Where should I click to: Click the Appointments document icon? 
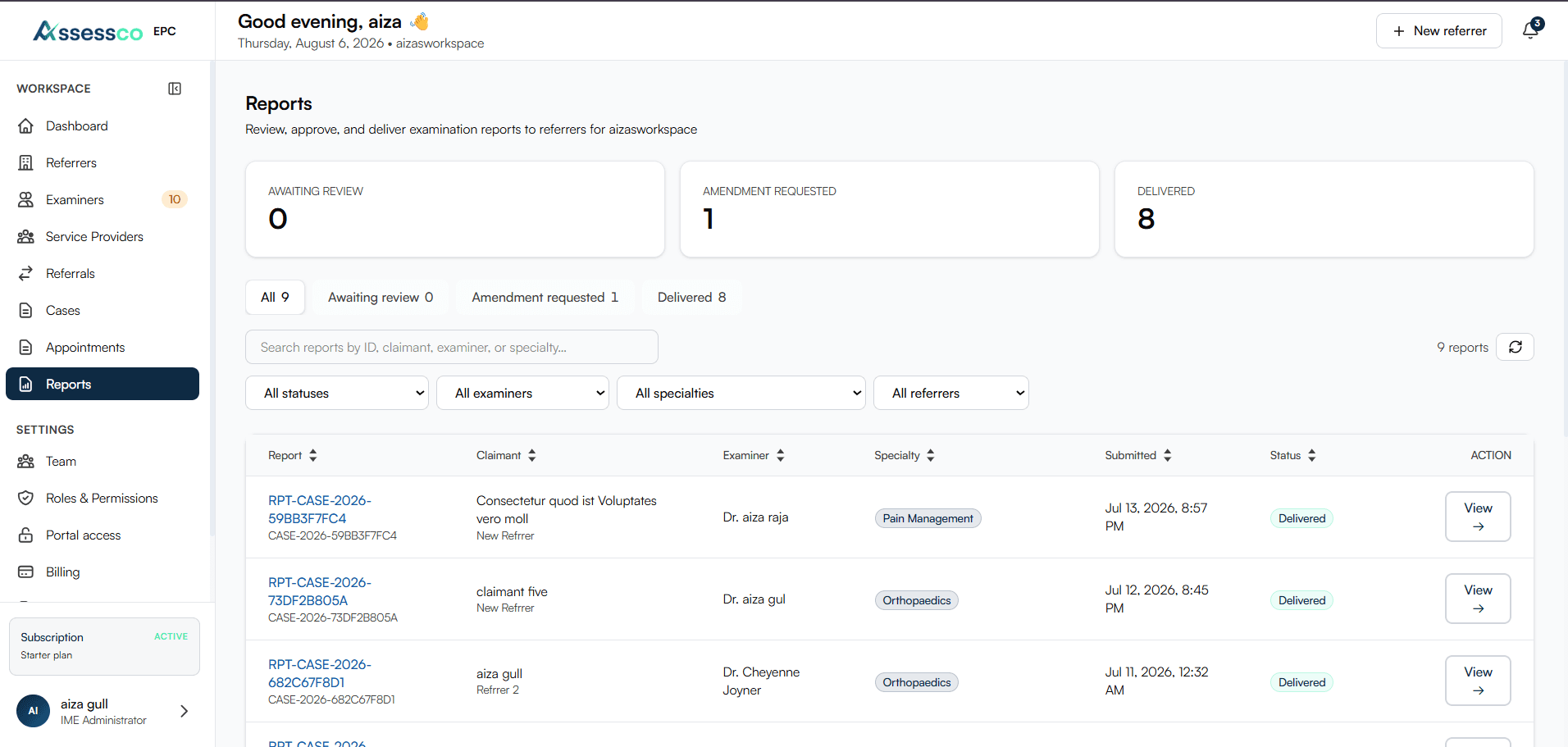click(26, 347)
